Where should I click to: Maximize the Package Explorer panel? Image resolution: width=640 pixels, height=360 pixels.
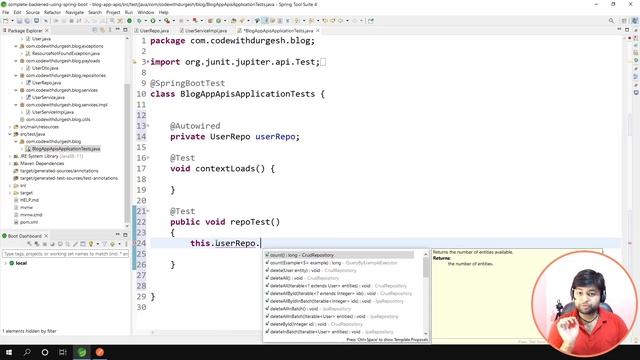coord(125,30)
